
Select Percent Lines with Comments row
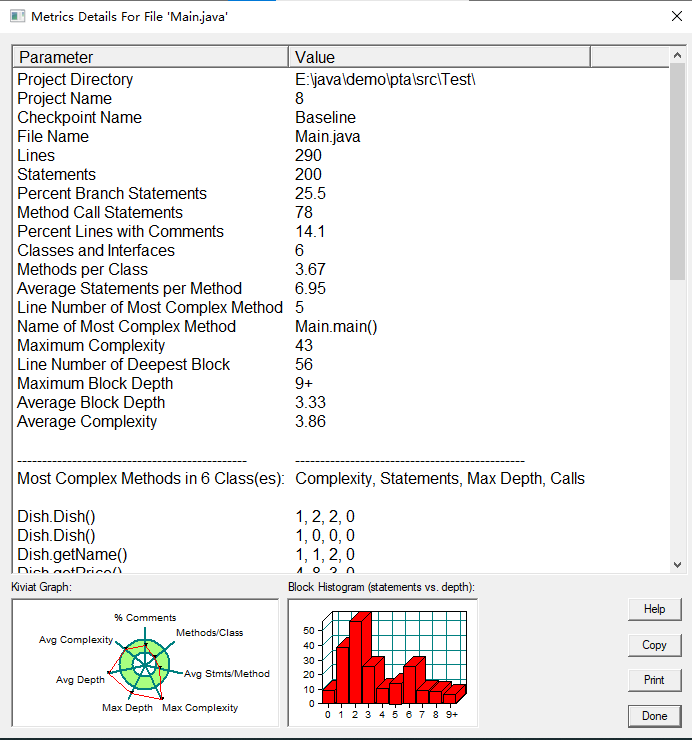point(340,231)
